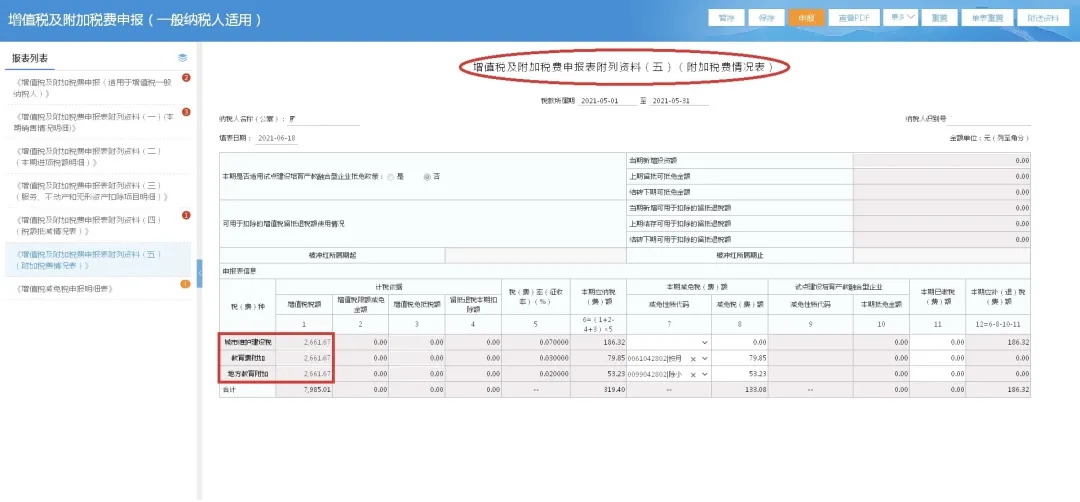Click the total 319.40 in 合计 row
This screenshot has width=1080, height=502.
point(599,390)
